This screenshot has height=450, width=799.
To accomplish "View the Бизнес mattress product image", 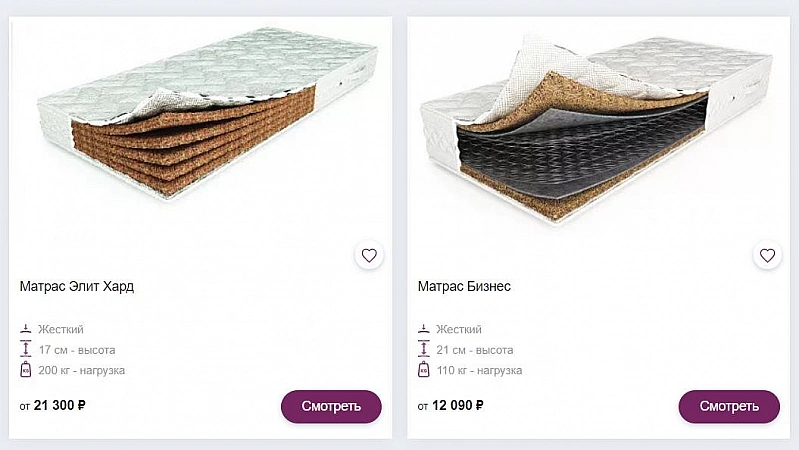I will tap(597, 120).
